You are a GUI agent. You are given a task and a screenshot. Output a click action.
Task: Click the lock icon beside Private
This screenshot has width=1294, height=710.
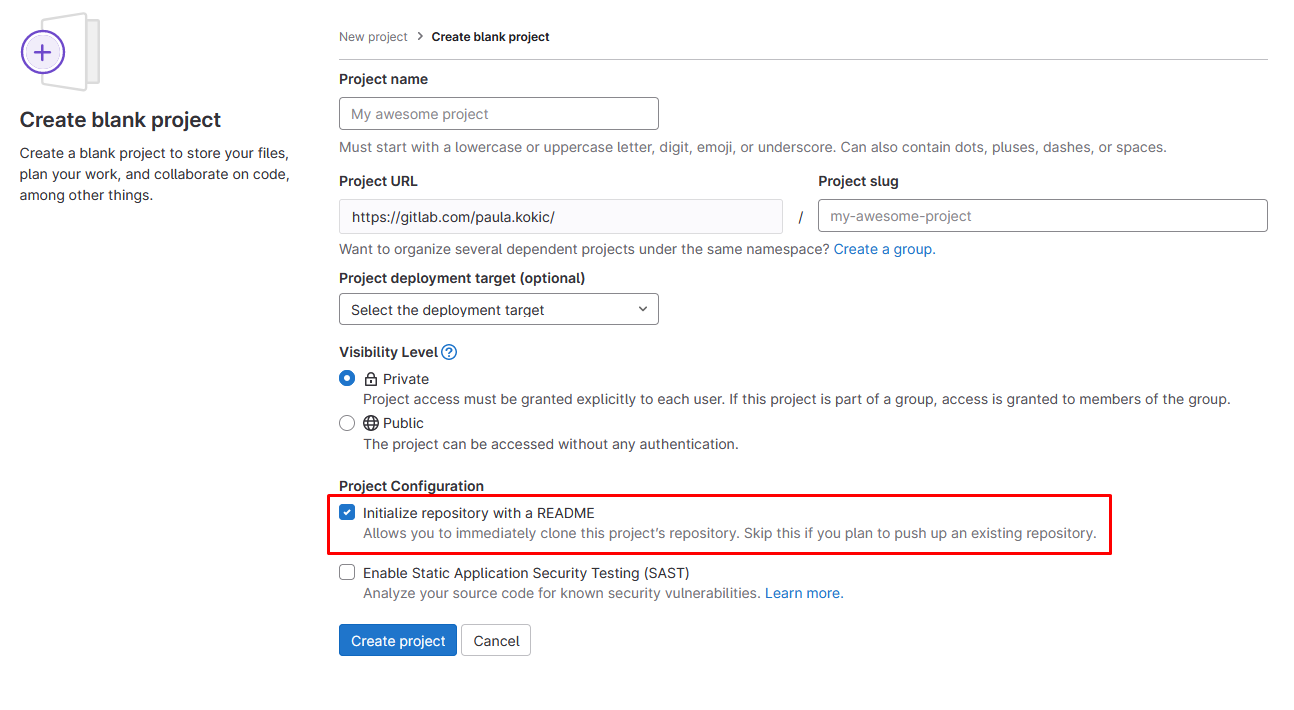point(371,380)
